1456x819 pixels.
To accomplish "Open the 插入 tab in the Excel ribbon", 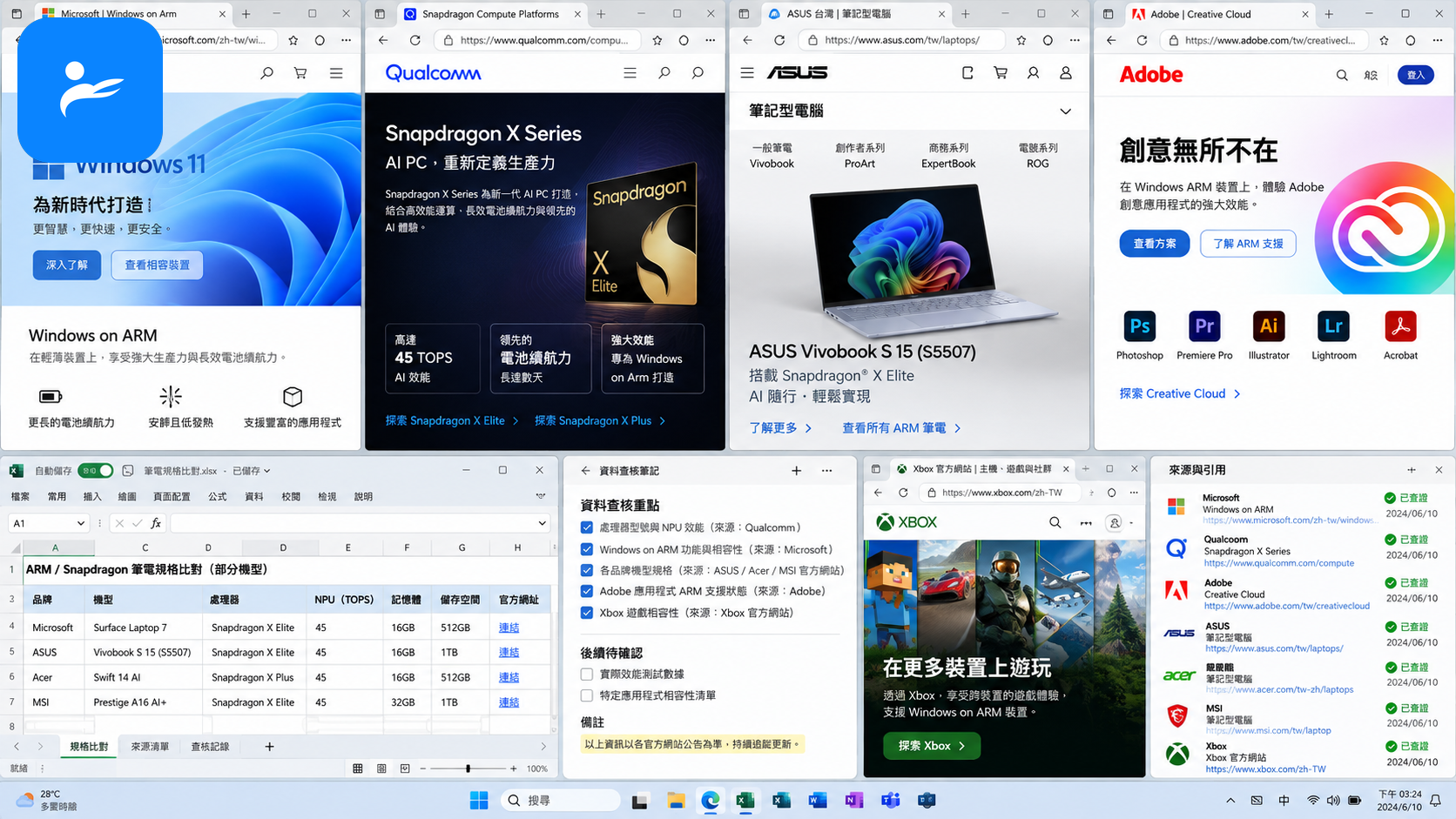I will coord(92,496).
